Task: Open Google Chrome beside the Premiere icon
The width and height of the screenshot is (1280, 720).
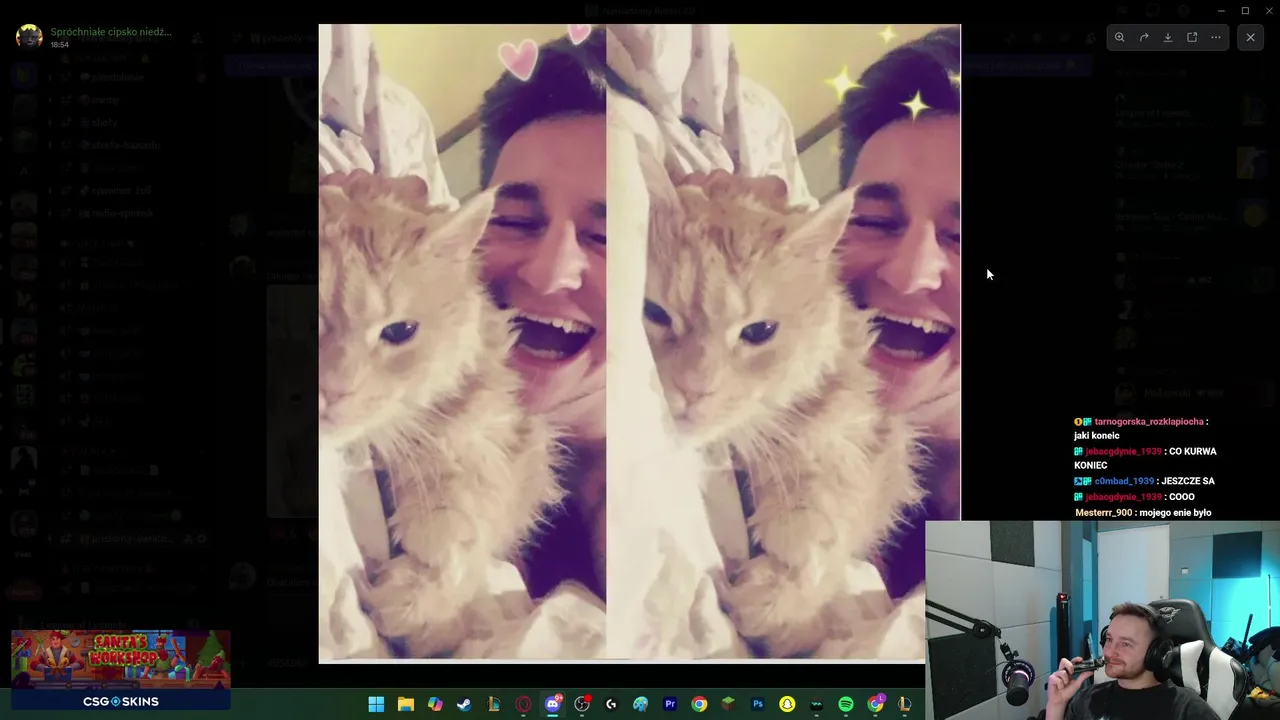Action: point(699,704)
